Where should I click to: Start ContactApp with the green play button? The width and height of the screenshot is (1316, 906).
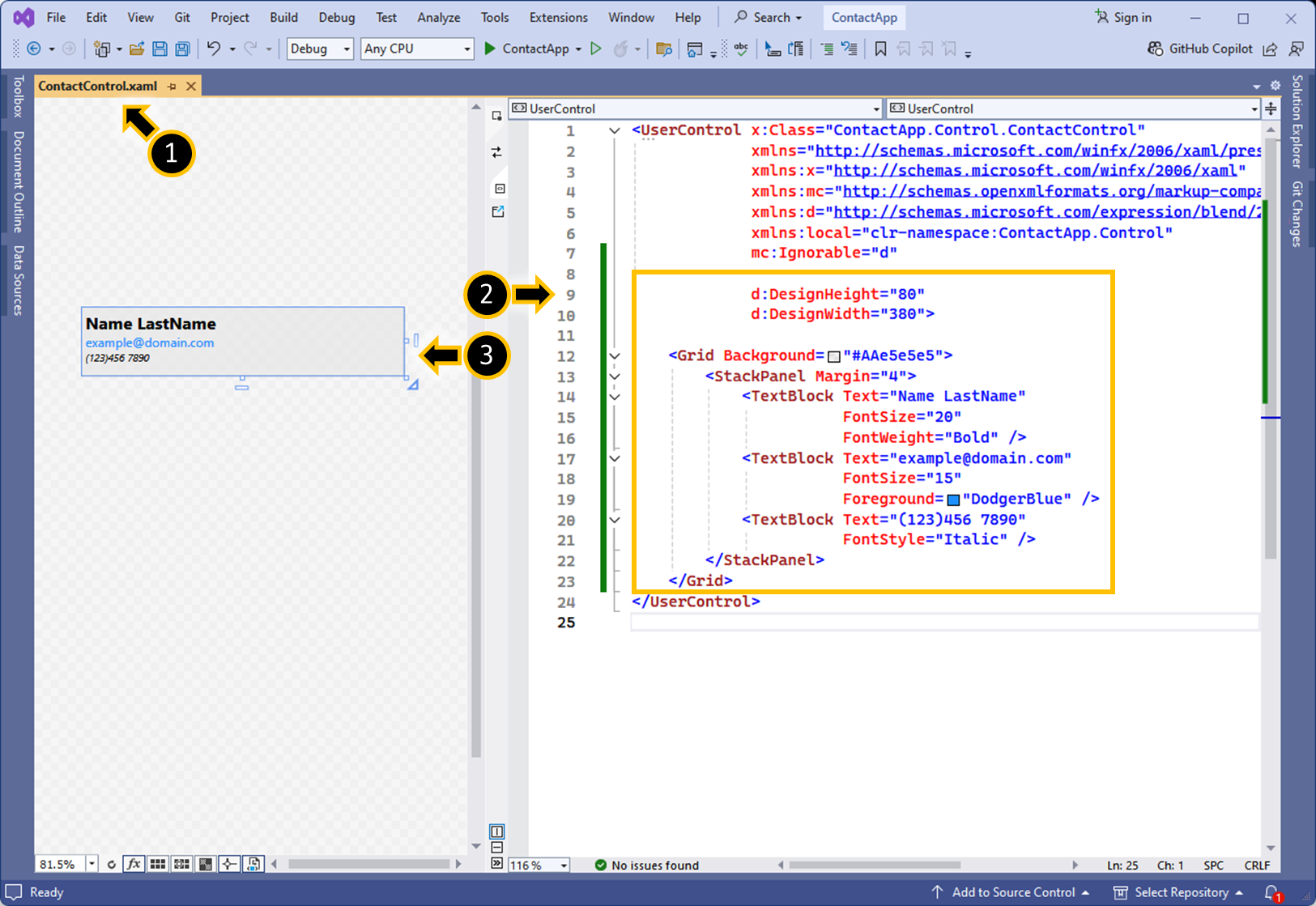click(490, 49)
